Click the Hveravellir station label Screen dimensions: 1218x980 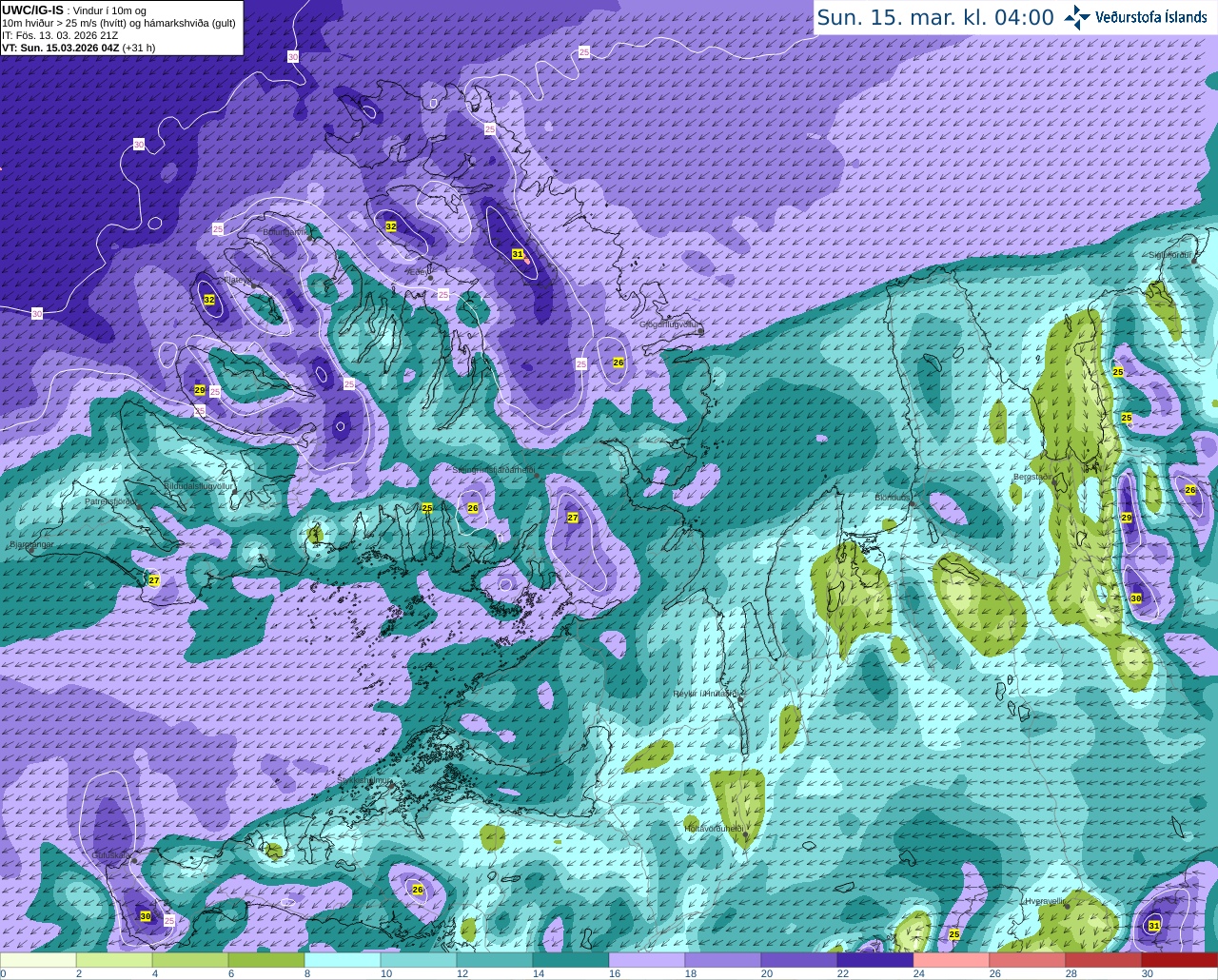(1044, 900)
